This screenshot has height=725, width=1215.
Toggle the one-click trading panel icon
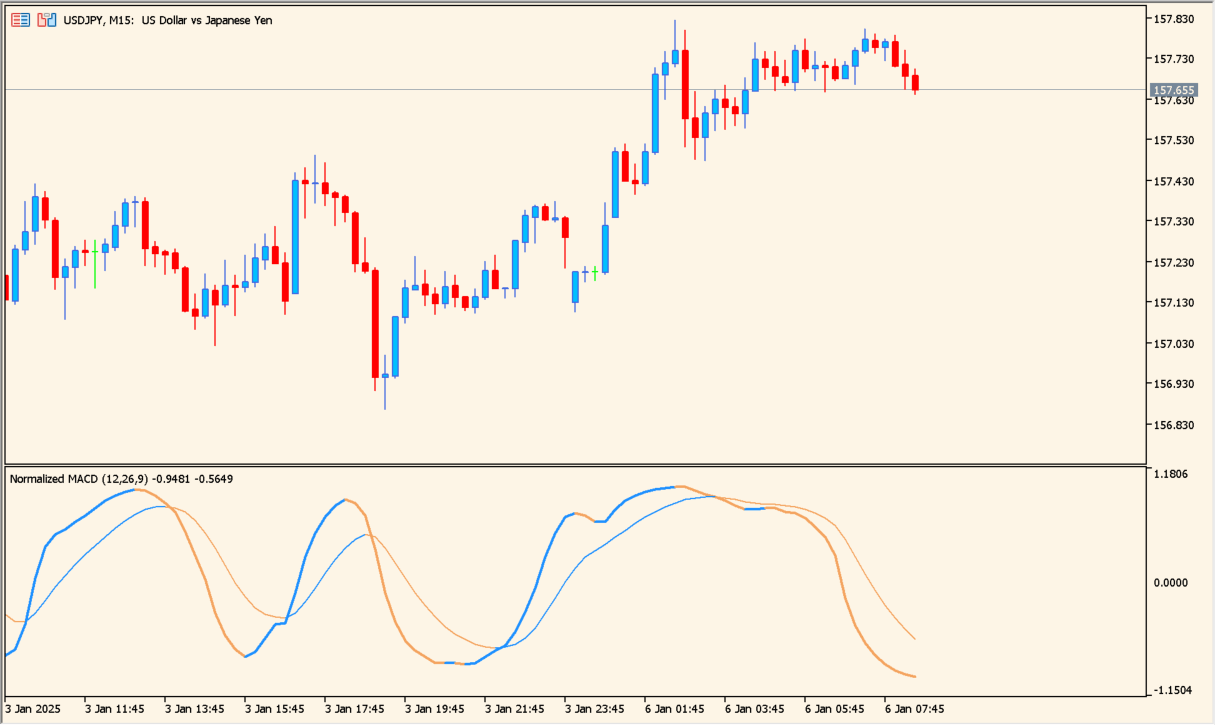point(46,20)
